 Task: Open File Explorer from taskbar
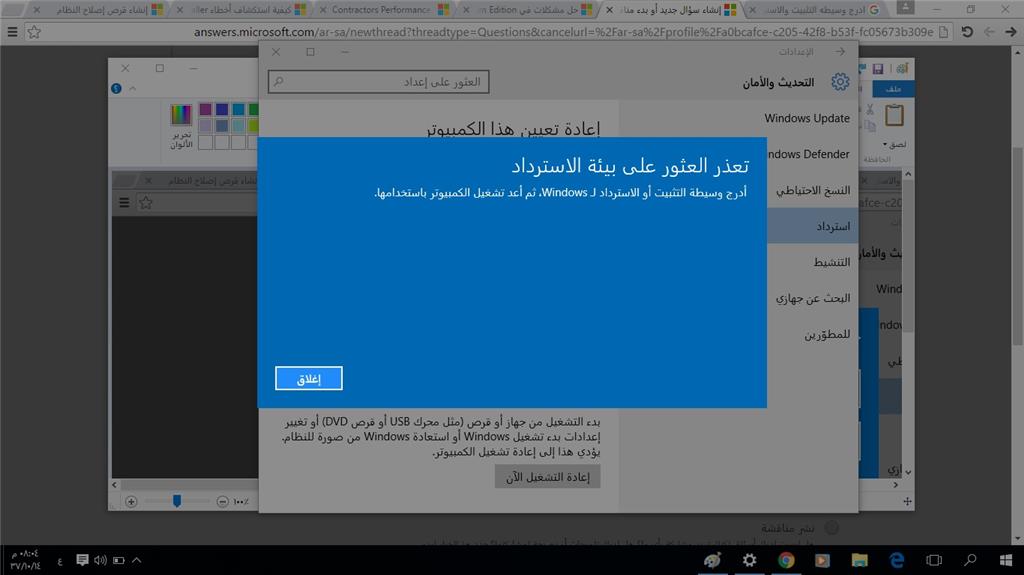coord(859,560)
